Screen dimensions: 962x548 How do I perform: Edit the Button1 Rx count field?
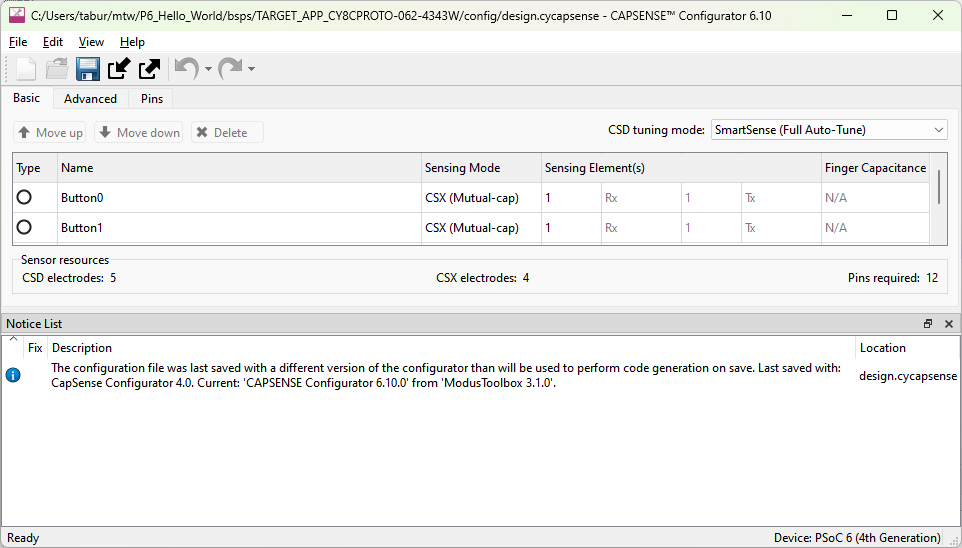(571, 228)
